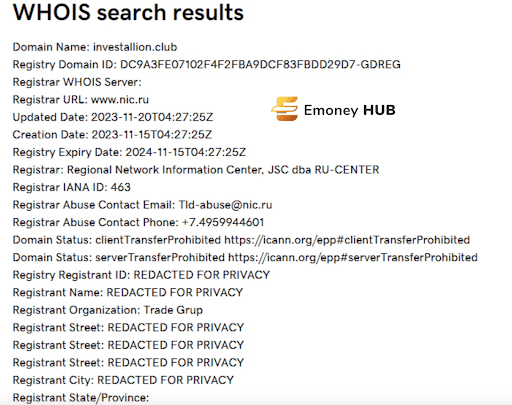Open the www.nic.ru registrar URL

point(120,100)
